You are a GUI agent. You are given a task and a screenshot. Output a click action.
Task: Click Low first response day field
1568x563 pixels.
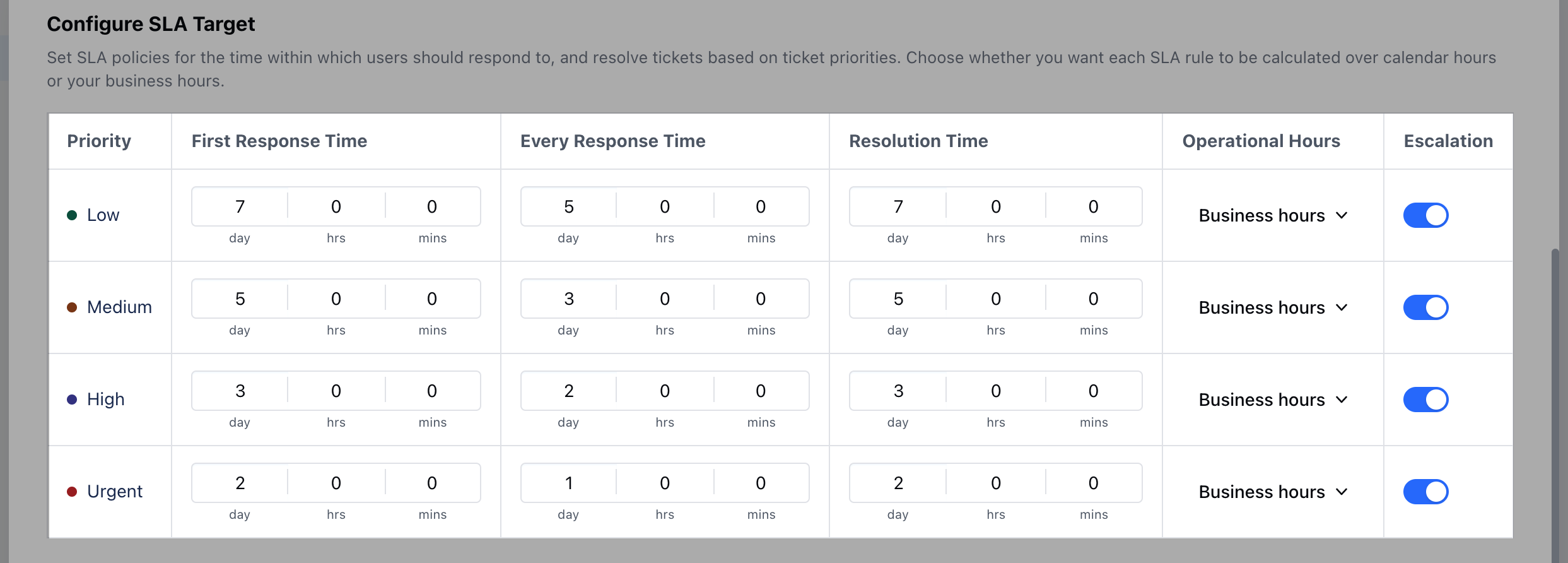[240, 206]
